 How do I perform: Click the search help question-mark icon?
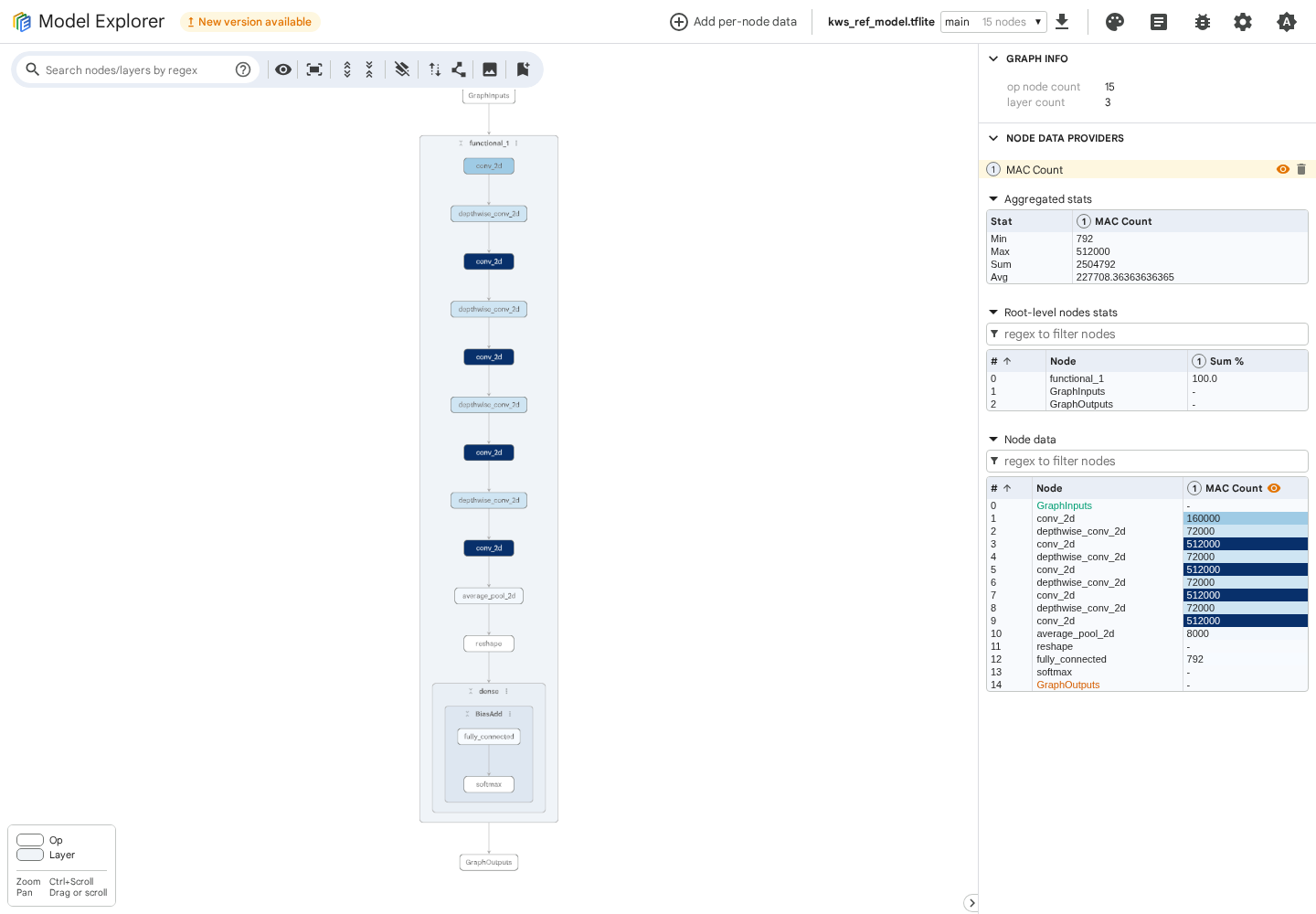pyautogui.click(x=243, y=69)
